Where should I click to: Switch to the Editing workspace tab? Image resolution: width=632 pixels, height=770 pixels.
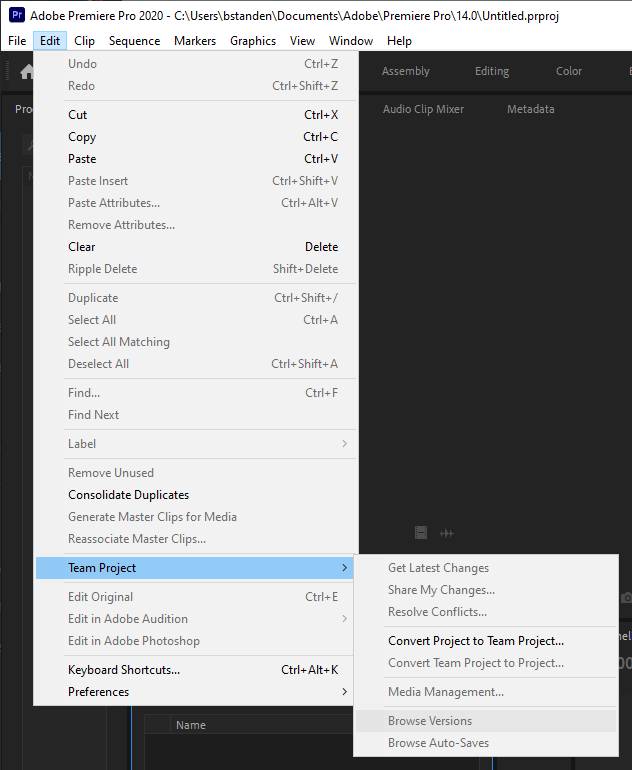491,71
